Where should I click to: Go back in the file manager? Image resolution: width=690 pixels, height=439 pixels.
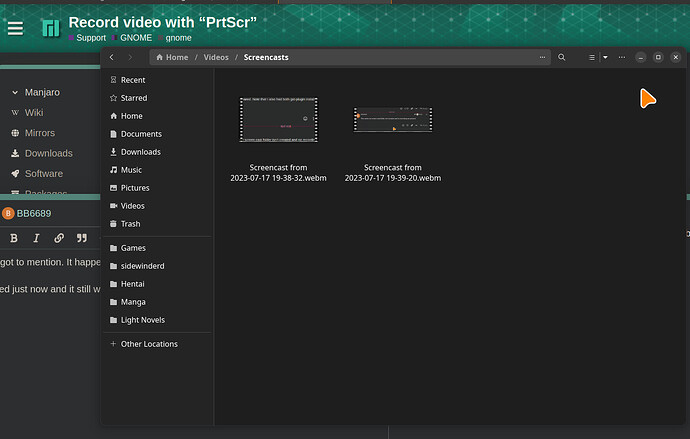112,57
